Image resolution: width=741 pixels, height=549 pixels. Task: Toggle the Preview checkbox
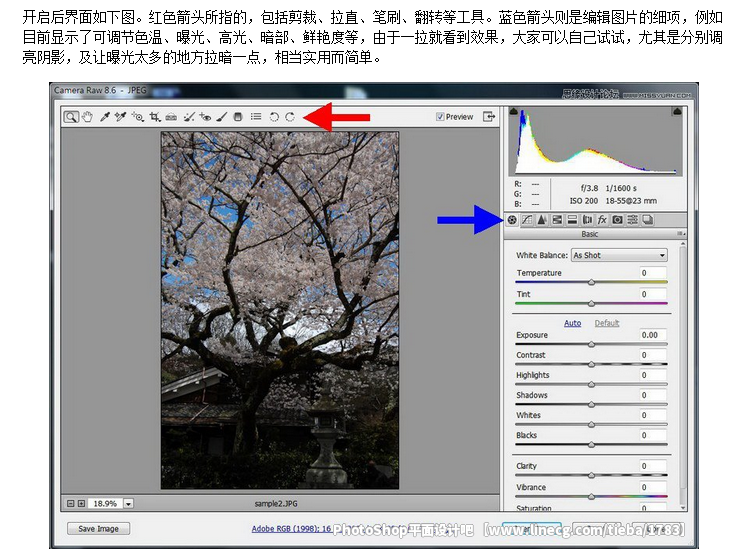click(439, 117)
